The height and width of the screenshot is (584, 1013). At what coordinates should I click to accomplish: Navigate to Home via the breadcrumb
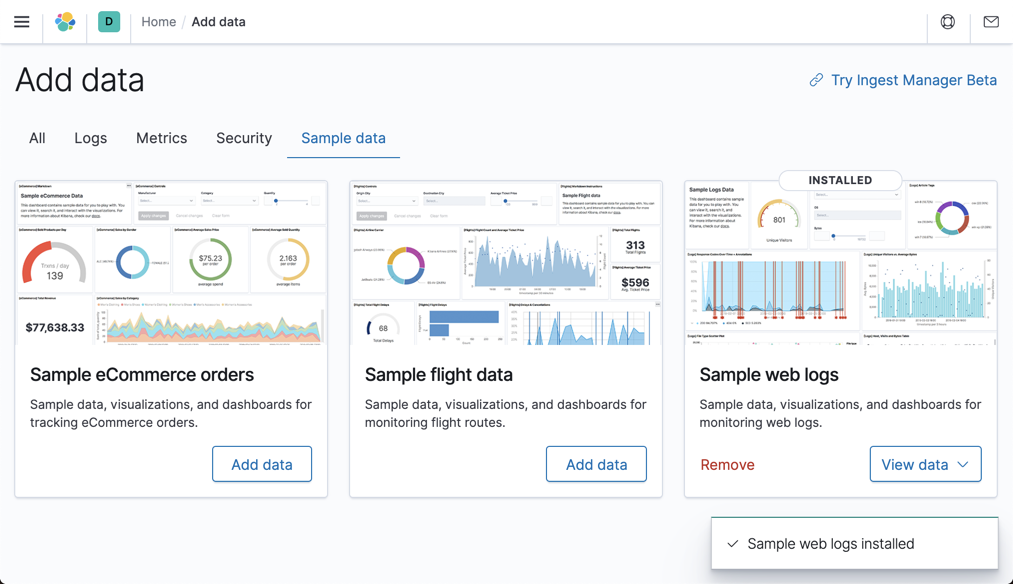(158, 21)
